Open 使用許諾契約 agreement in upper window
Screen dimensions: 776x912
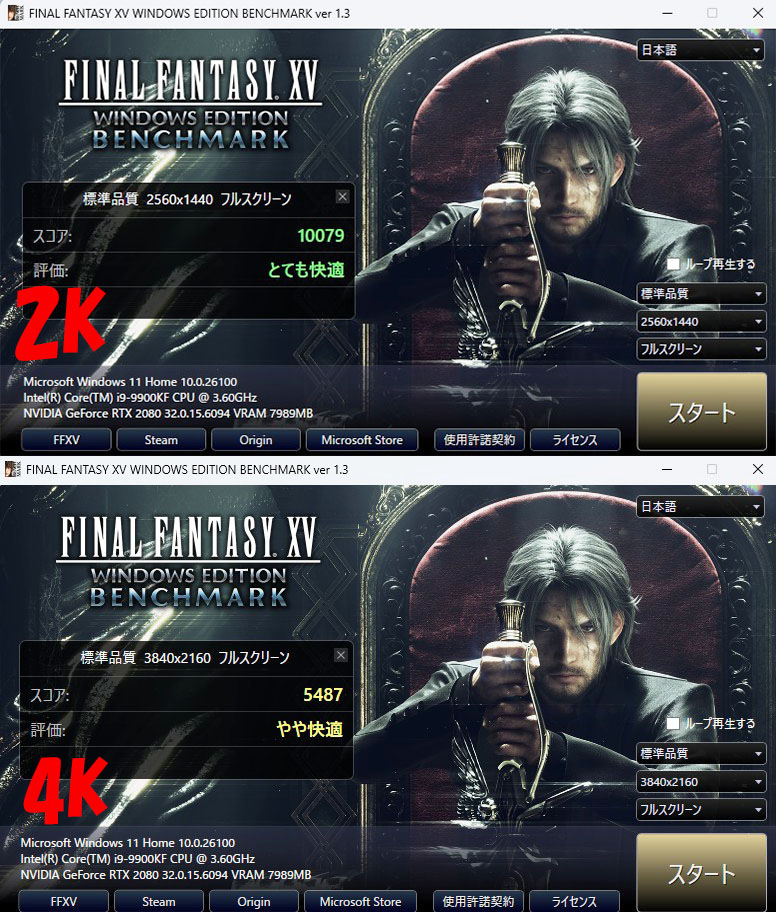(x=479, y=440)
